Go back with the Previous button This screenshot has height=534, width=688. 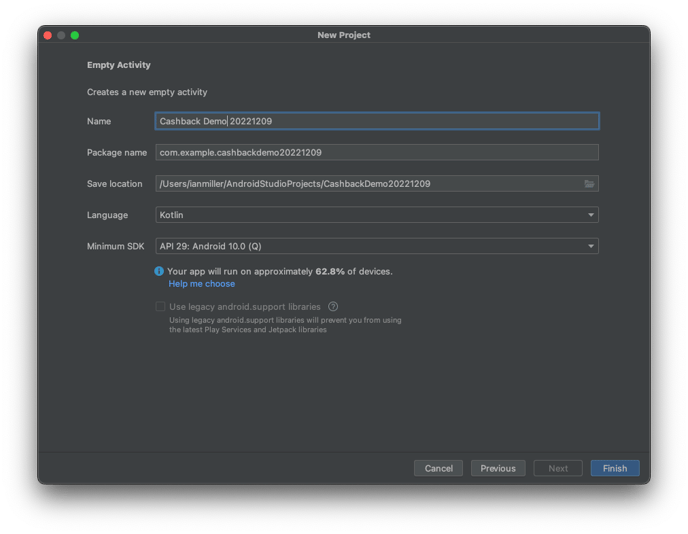(497, 468)
